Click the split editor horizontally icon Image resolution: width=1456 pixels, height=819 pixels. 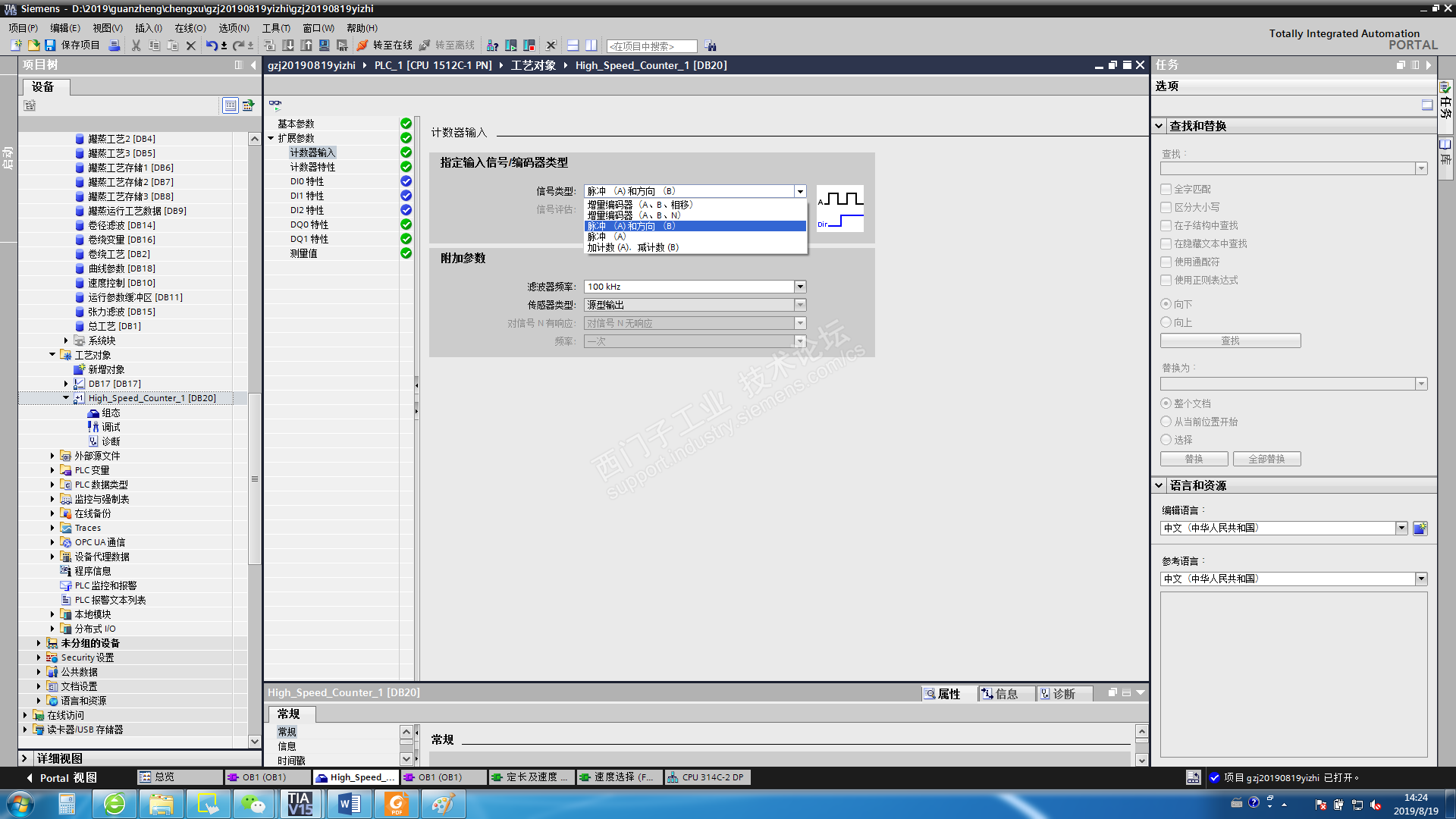(573, 45)
